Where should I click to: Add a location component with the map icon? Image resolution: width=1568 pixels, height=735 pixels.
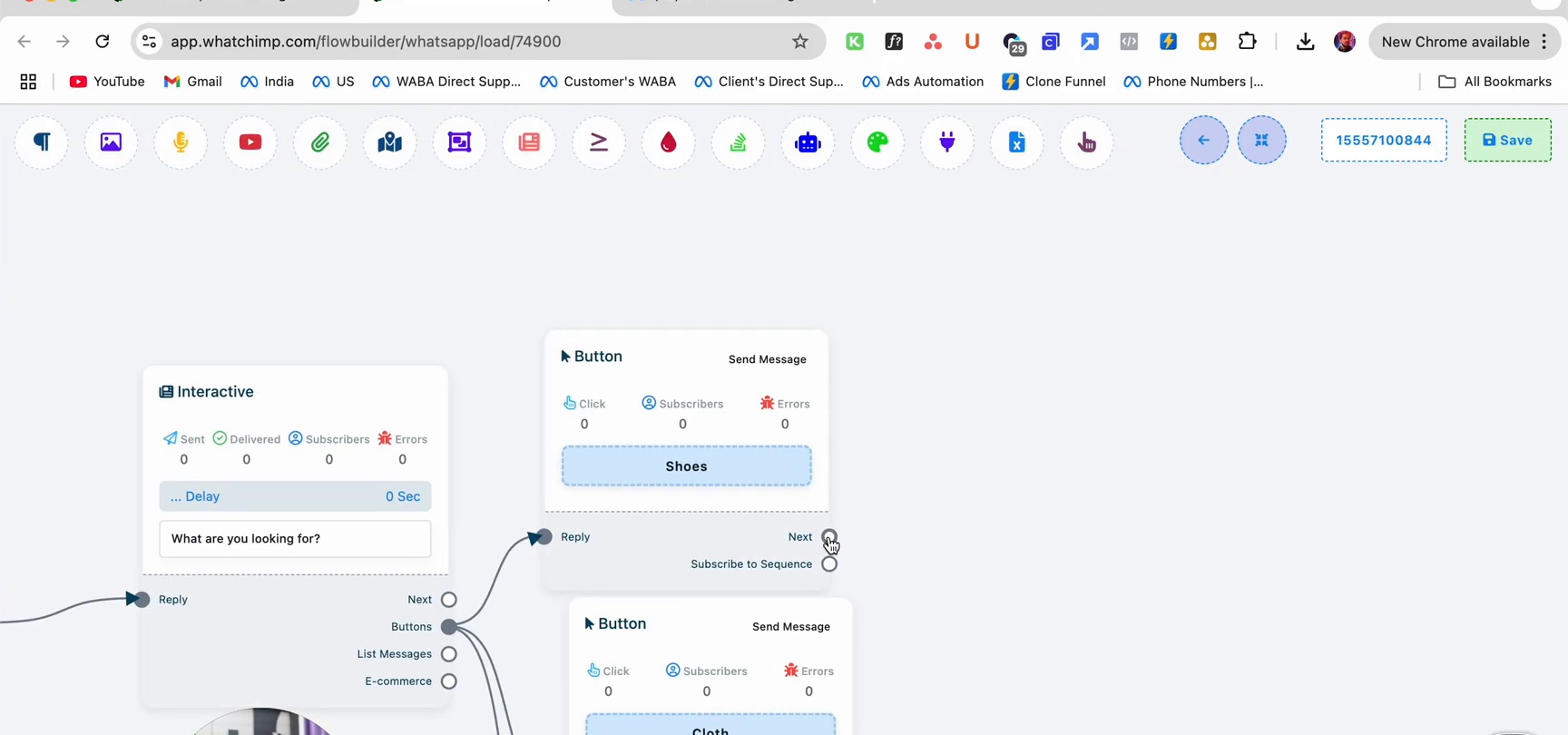click(390, 142)
